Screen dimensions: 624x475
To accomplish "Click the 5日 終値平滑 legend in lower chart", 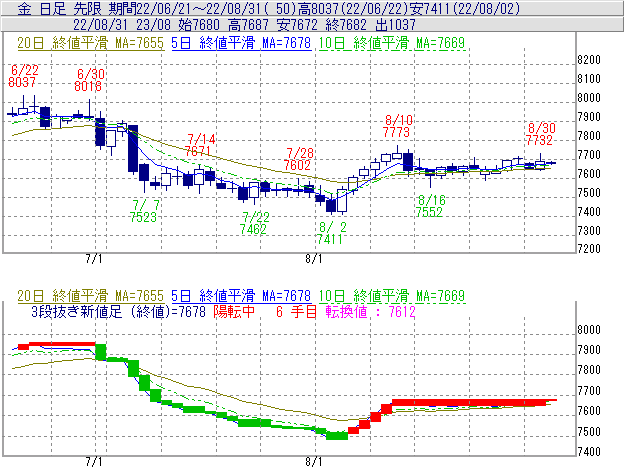I will point(241,296).
